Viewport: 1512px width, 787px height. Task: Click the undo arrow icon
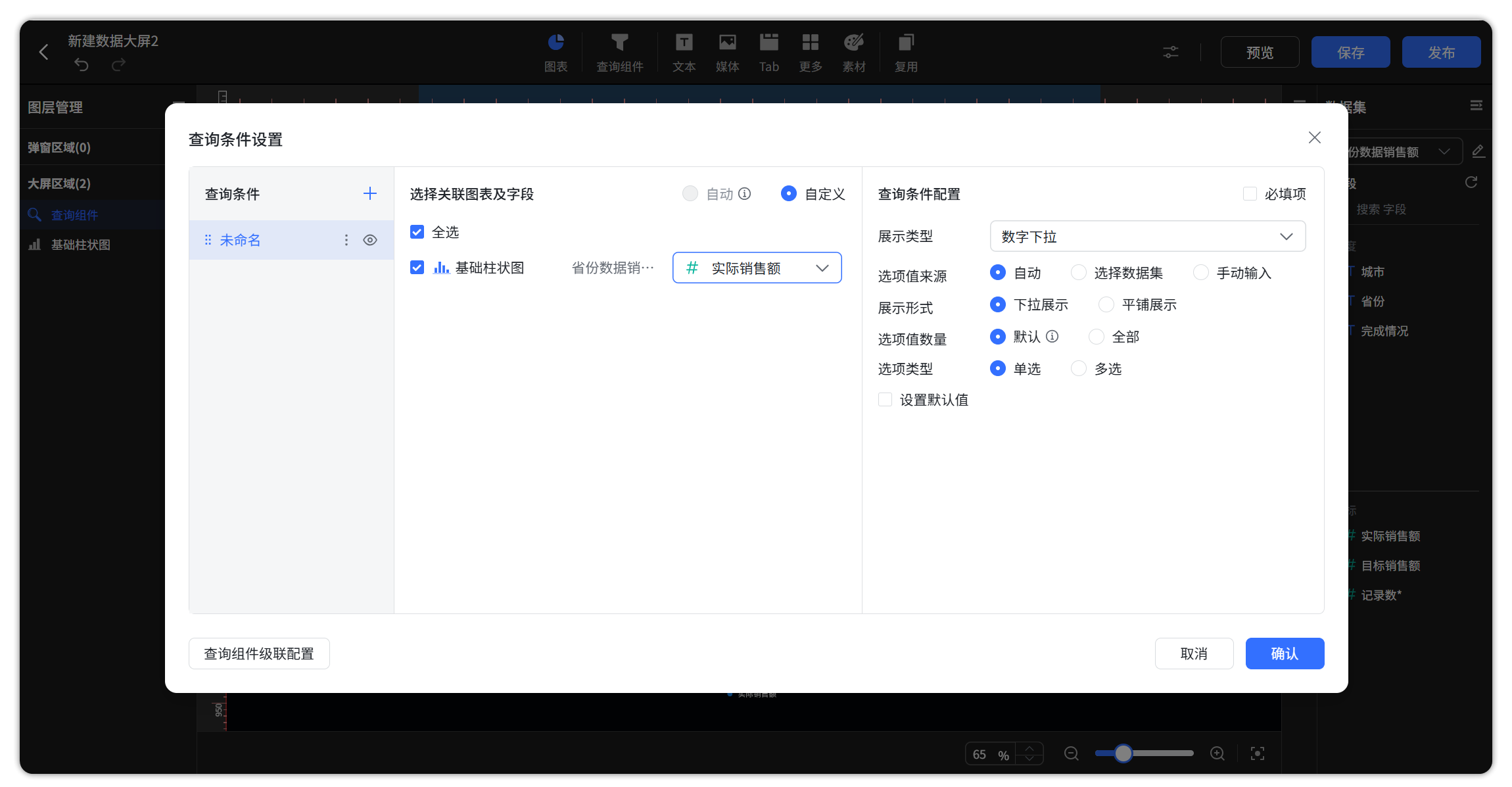[x=81, y=64]
